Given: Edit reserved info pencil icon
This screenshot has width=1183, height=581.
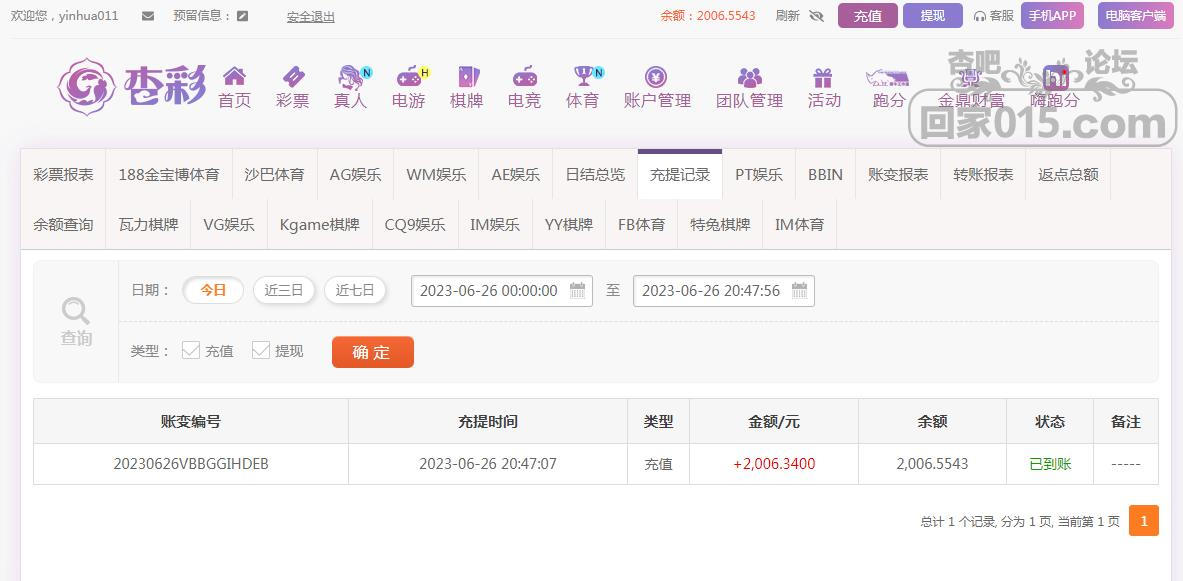Looking at the screenshot, I should (242, 16).
